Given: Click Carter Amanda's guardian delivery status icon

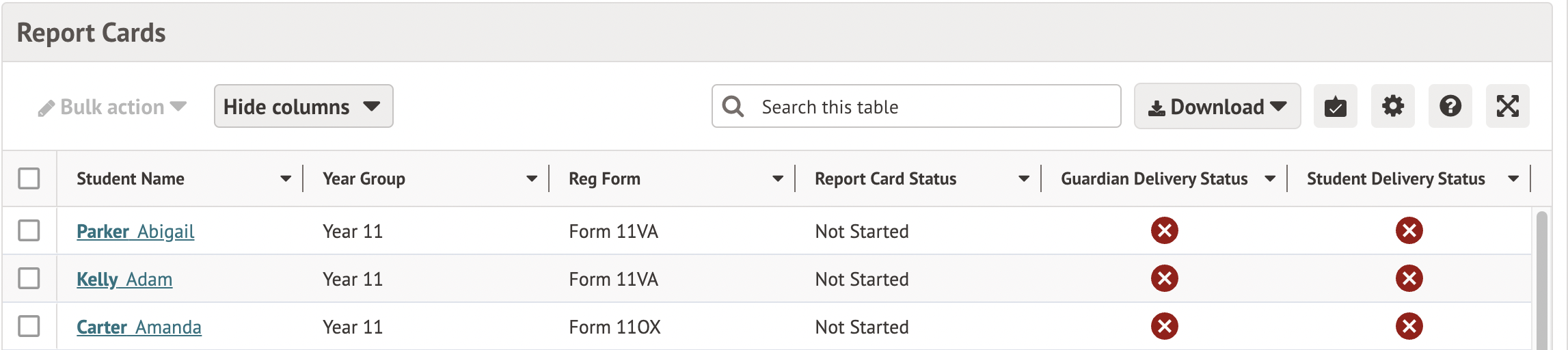Looking at the screenshot, I should (x=1164, y=327).
